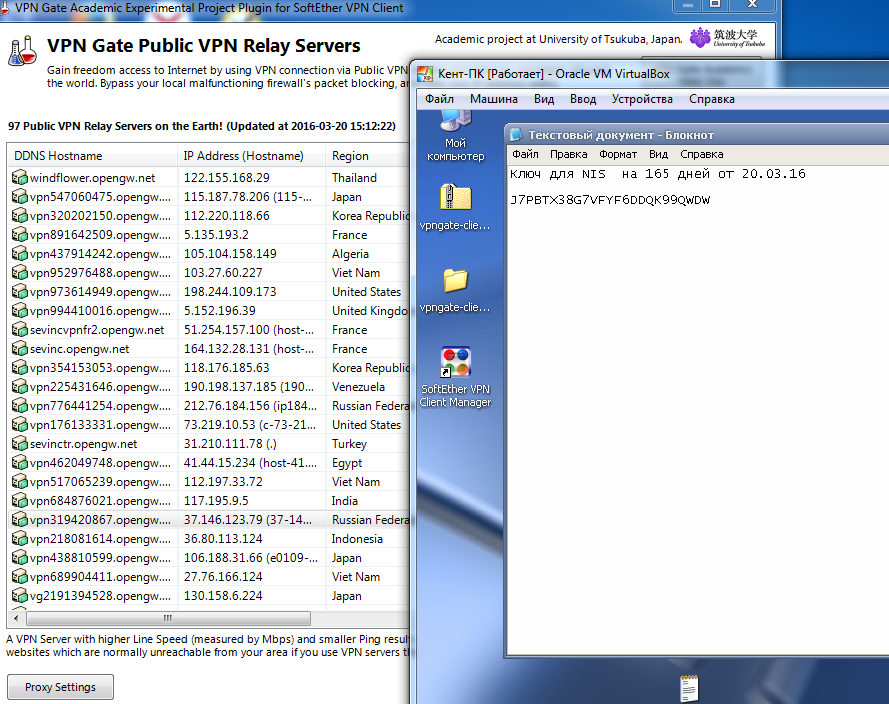The image size is (889, 704).
Task: Click server icon for vpn776441254.opengw
Action: click(20, 406)
